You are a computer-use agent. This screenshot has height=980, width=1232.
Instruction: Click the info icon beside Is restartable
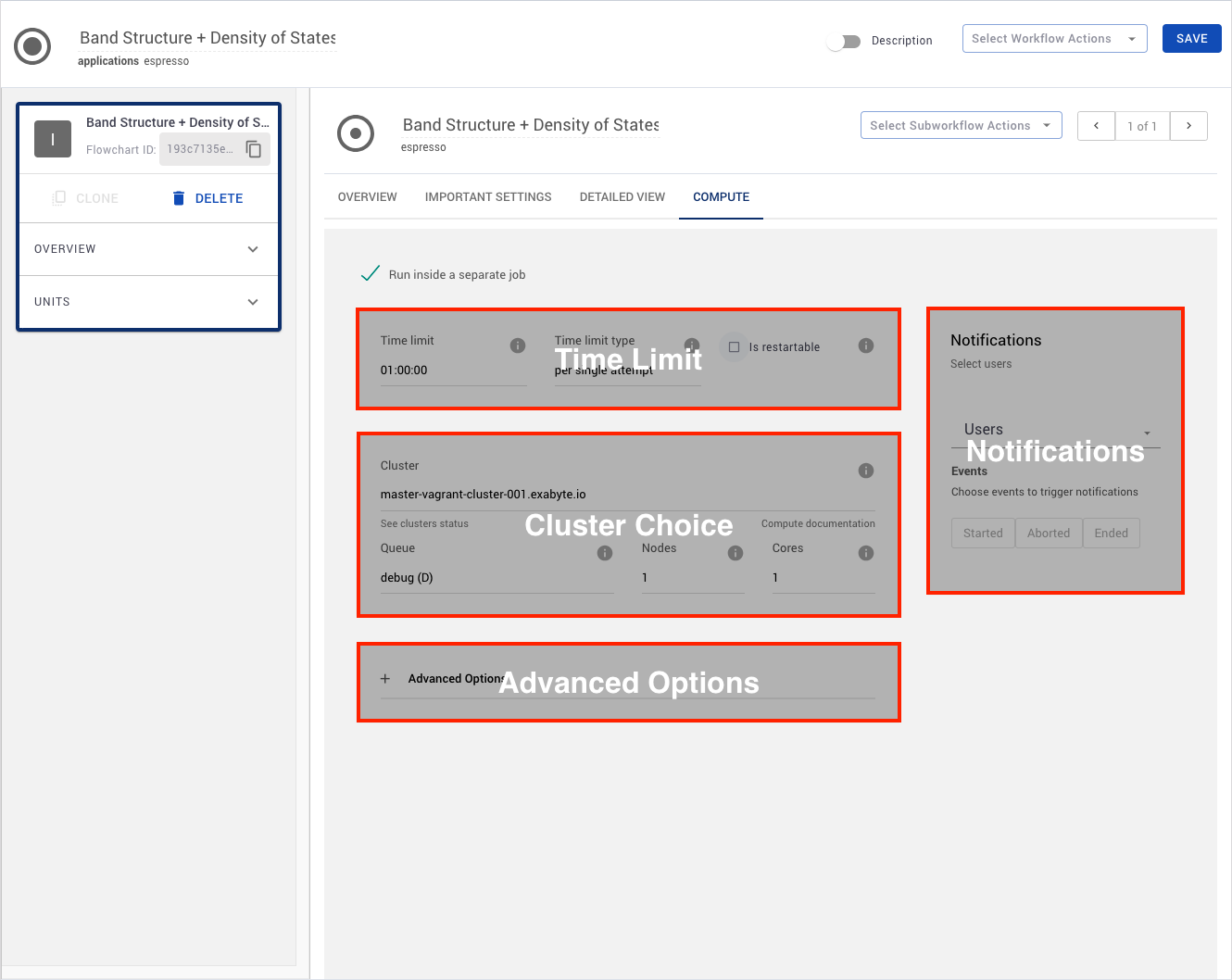coord(866,346)
